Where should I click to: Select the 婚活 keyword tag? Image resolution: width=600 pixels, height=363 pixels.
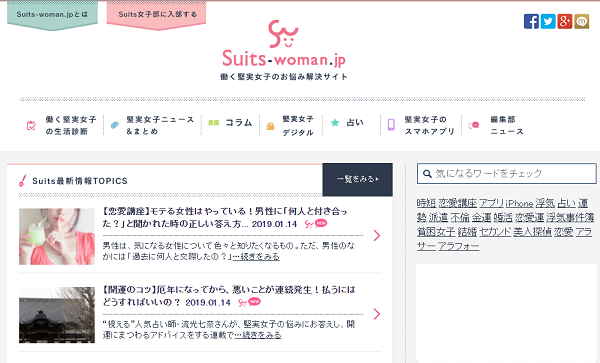503,218
